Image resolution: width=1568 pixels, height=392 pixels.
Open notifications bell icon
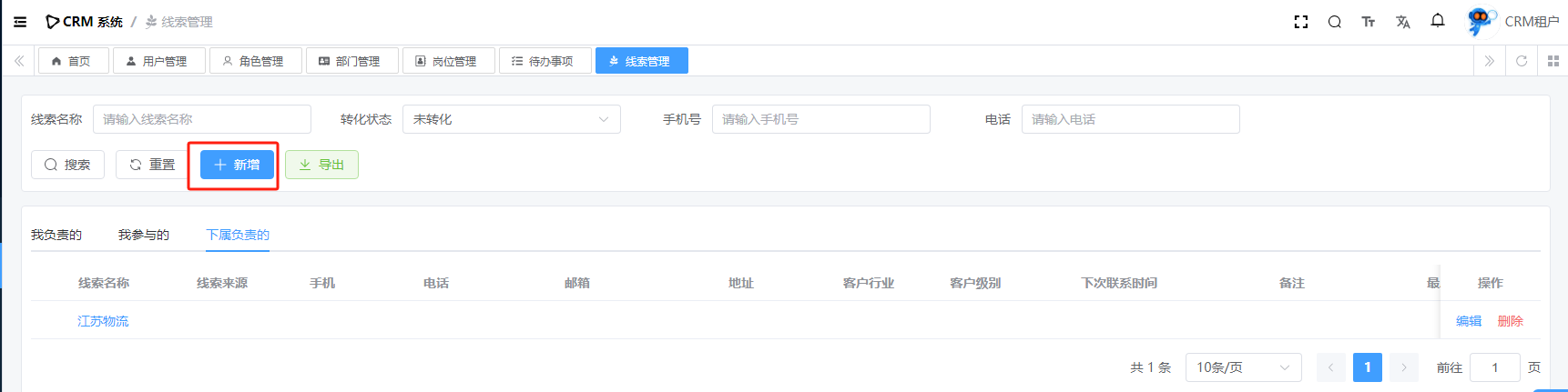pyautogui.click(x=1437, y=21)
